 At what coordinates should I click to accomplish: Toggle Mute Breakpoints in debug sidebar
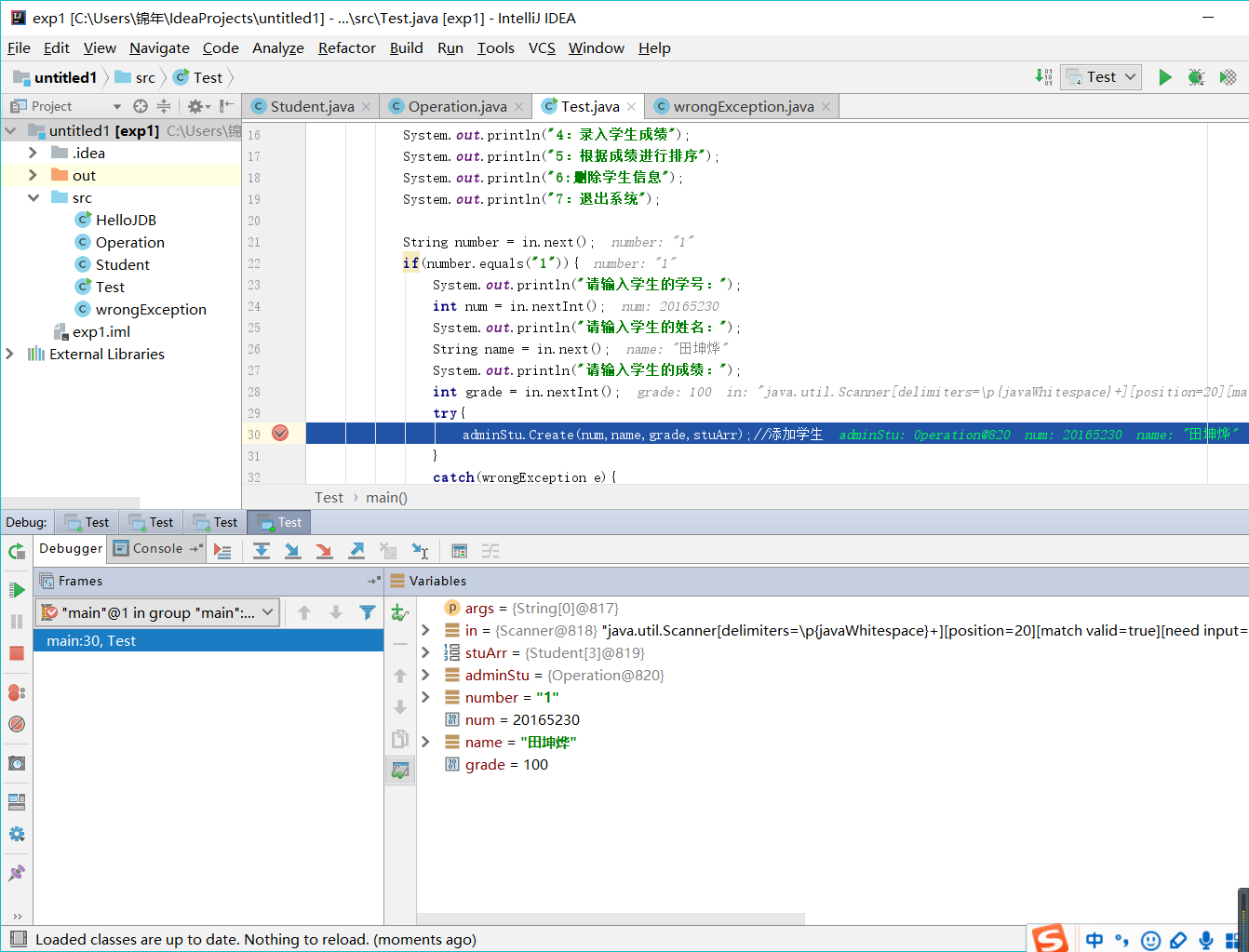pyautogui.click(x=17, y=724)
